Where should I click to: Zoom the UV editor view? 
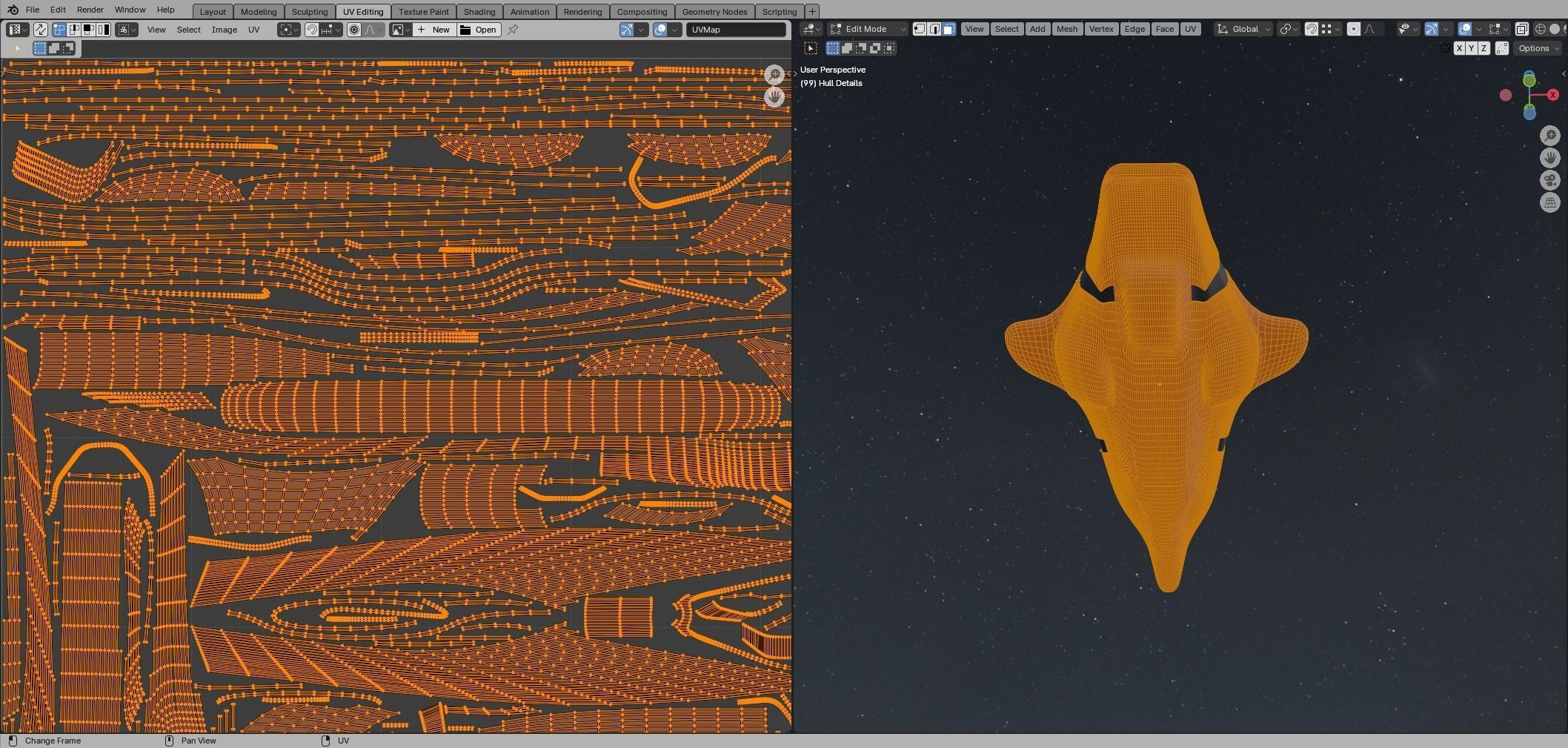[x=774, y=74]
